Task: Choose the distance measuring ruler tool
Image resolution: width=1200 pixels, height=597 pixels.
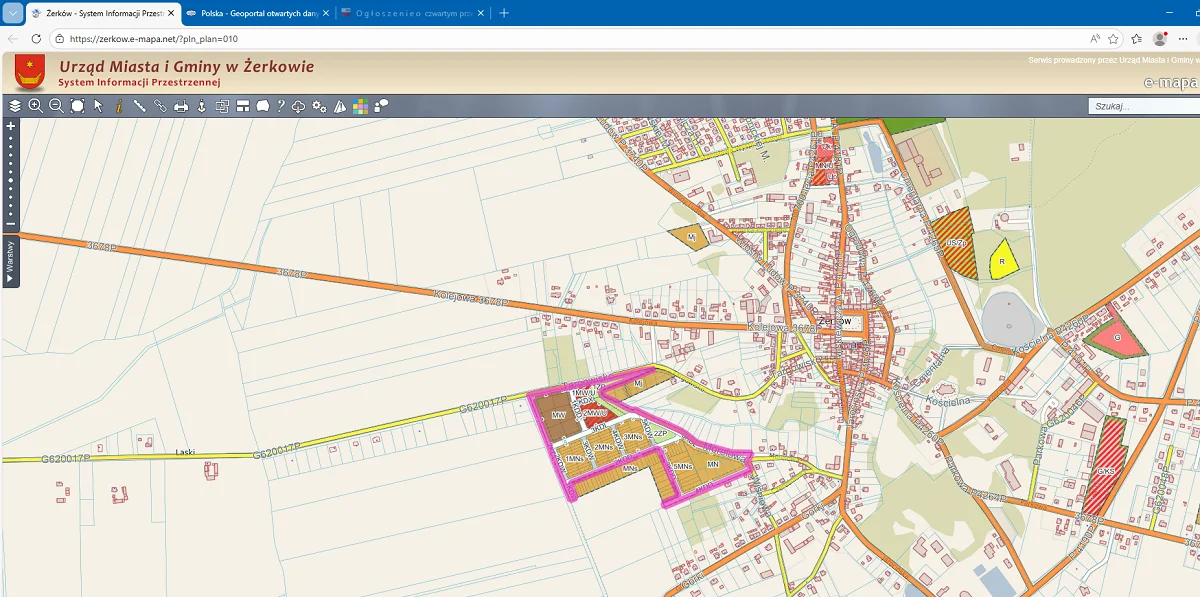Action: [140, 106]
